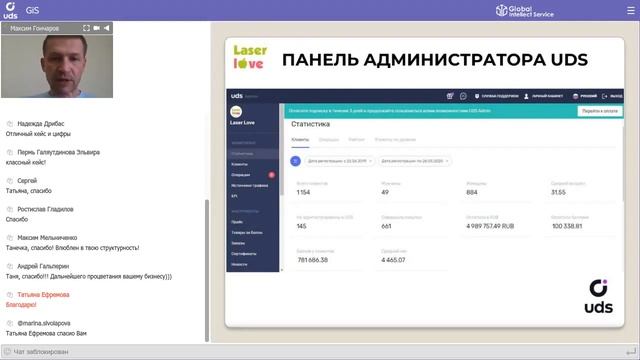Click the total clients value 1 154
640x360 pixels.
(303, 193)
